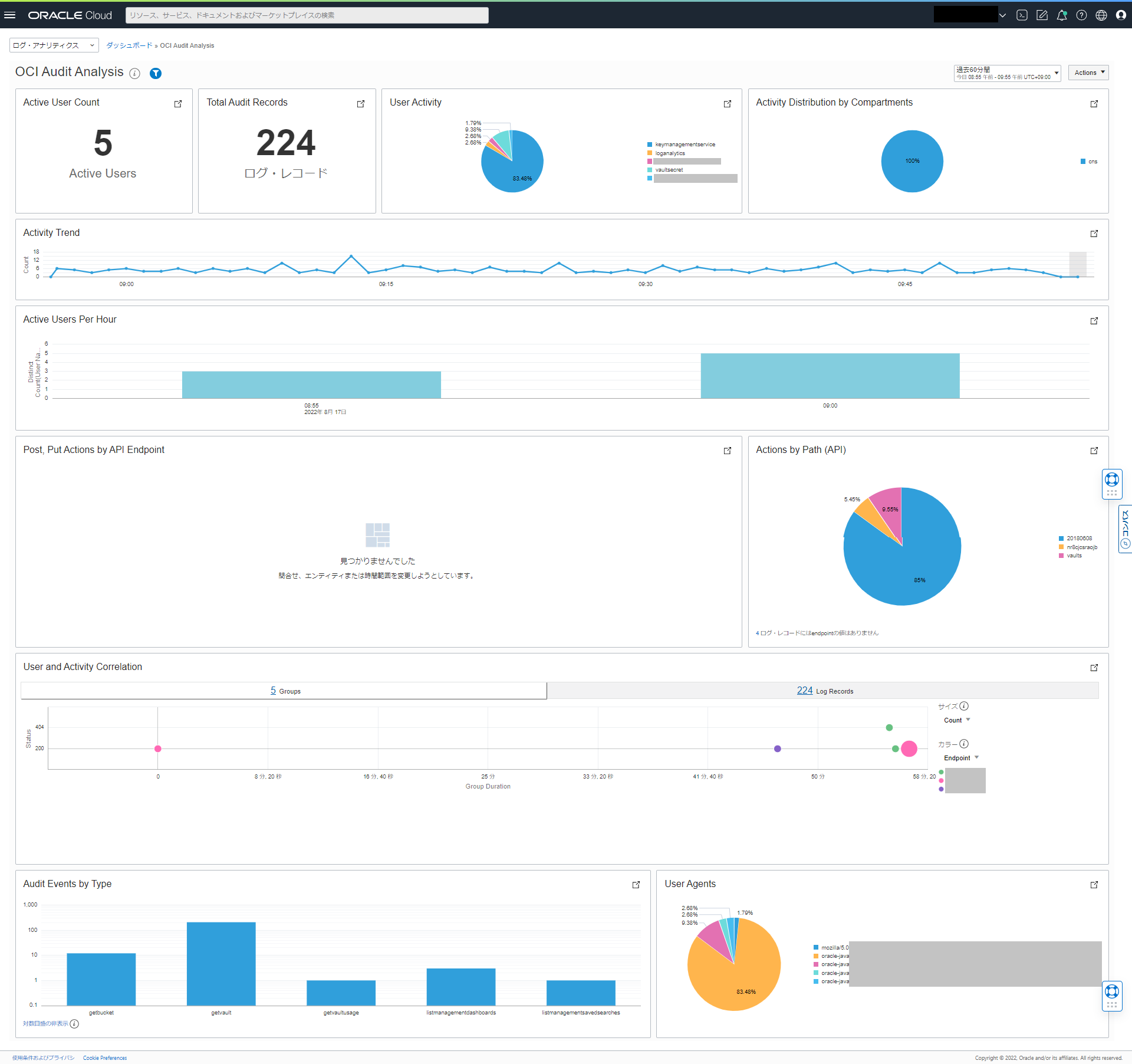1132x1064 pixels.
Task: Open the user profile avatar
Action: [x=1121, y=15]
